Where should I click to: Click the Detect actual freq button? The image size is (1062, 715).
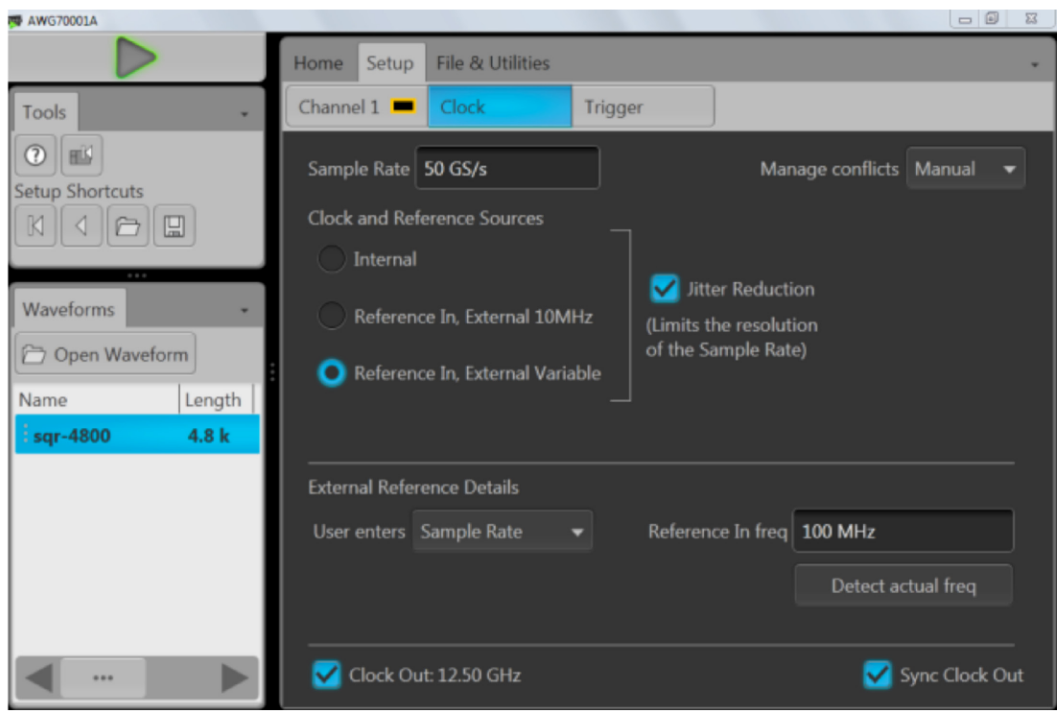point(903,586)
